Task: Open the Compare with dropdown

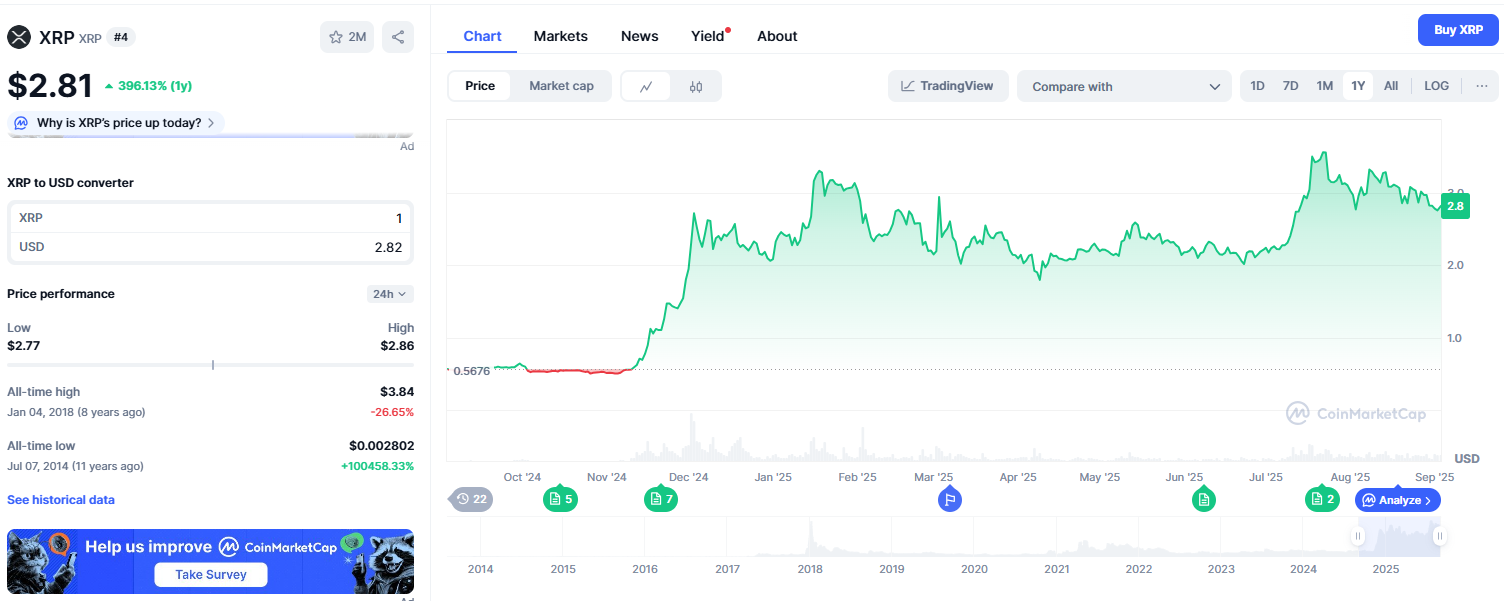Action: pos(1124,86)
